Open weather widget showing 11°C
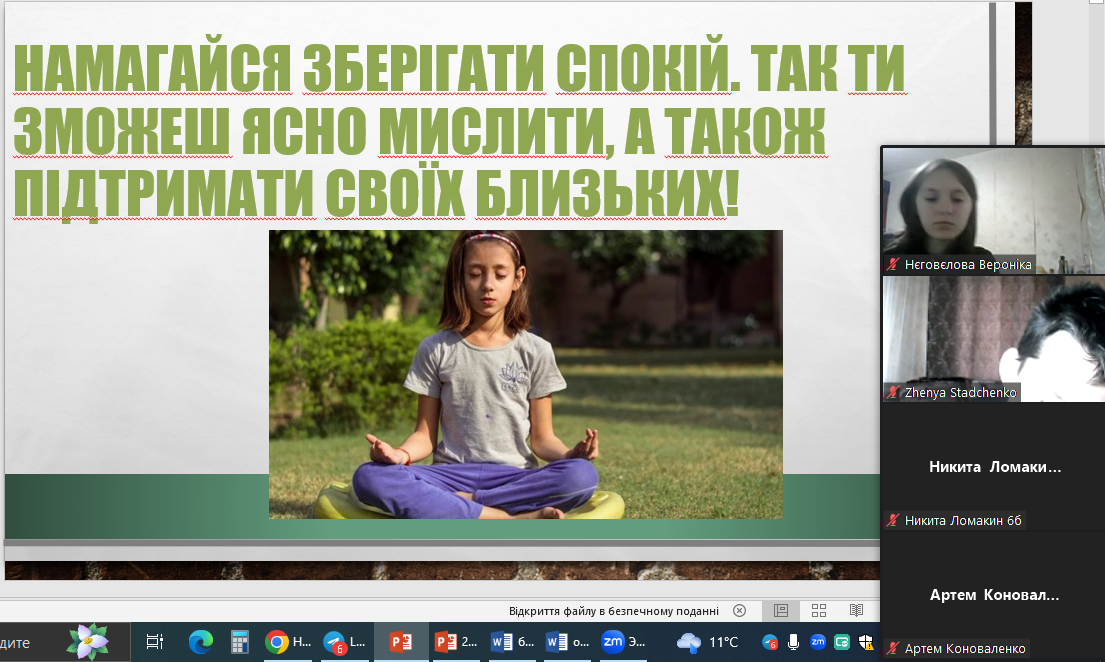The image size is (1105, 662). click(708, 642)
